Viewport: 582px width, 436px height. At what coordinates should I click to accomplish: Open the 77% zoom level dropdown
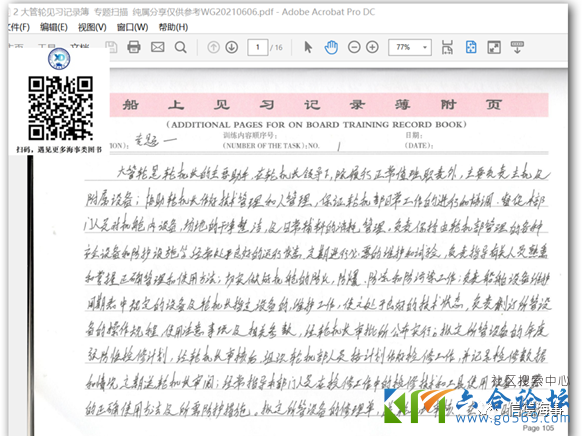click(x=410, y=47)
